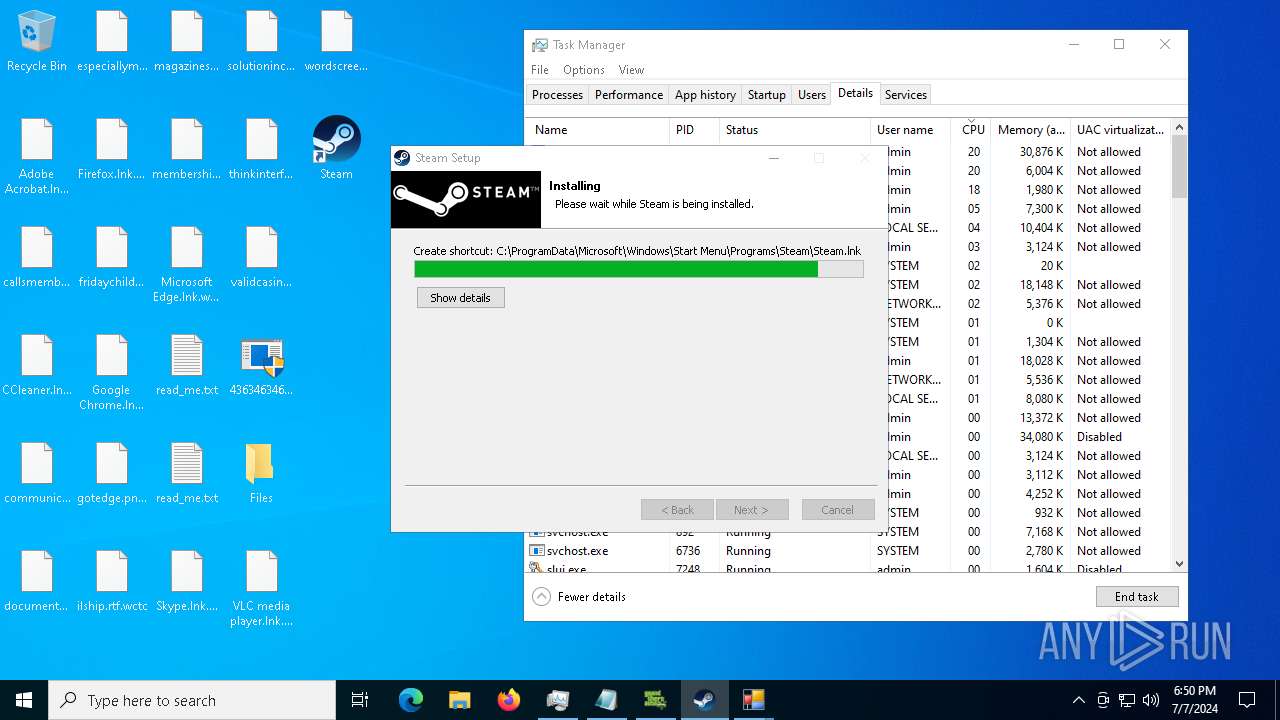The height and width of the screenshot is (720, 1280).
Task: Sort by the UAC virtualization column
Action: 1120,130
